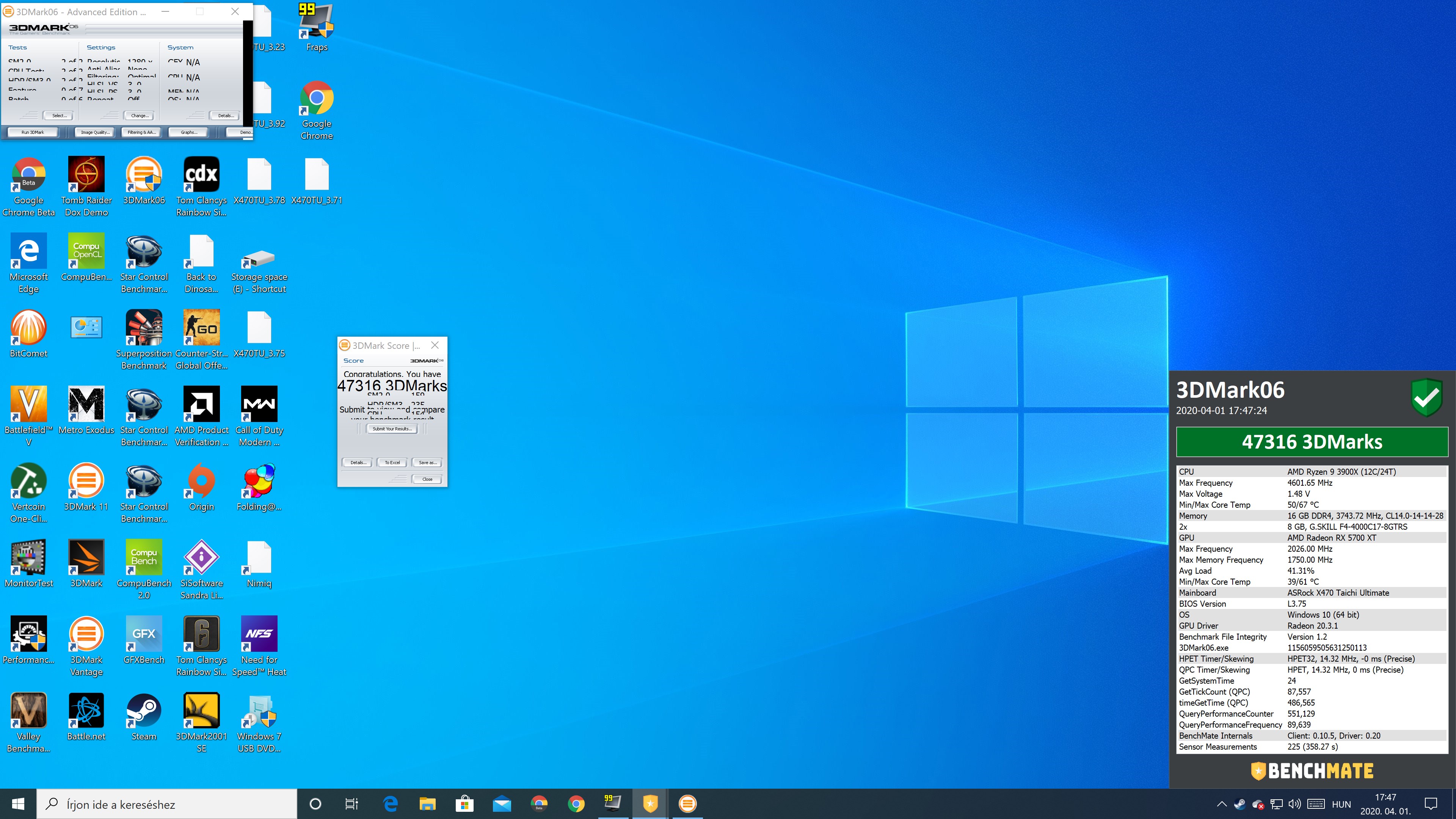The image size is (1456, 819).
Task: Open the Google Chrome desktop icon
Action: coord(317,110)
